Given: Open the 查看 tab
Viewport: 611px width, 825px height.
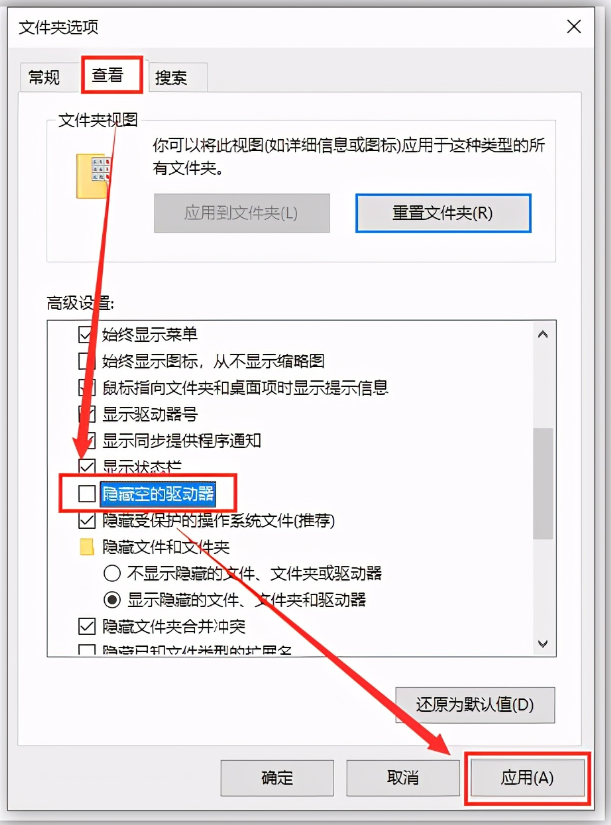Looking at the screenshot, I should click(x=112, y=75).
